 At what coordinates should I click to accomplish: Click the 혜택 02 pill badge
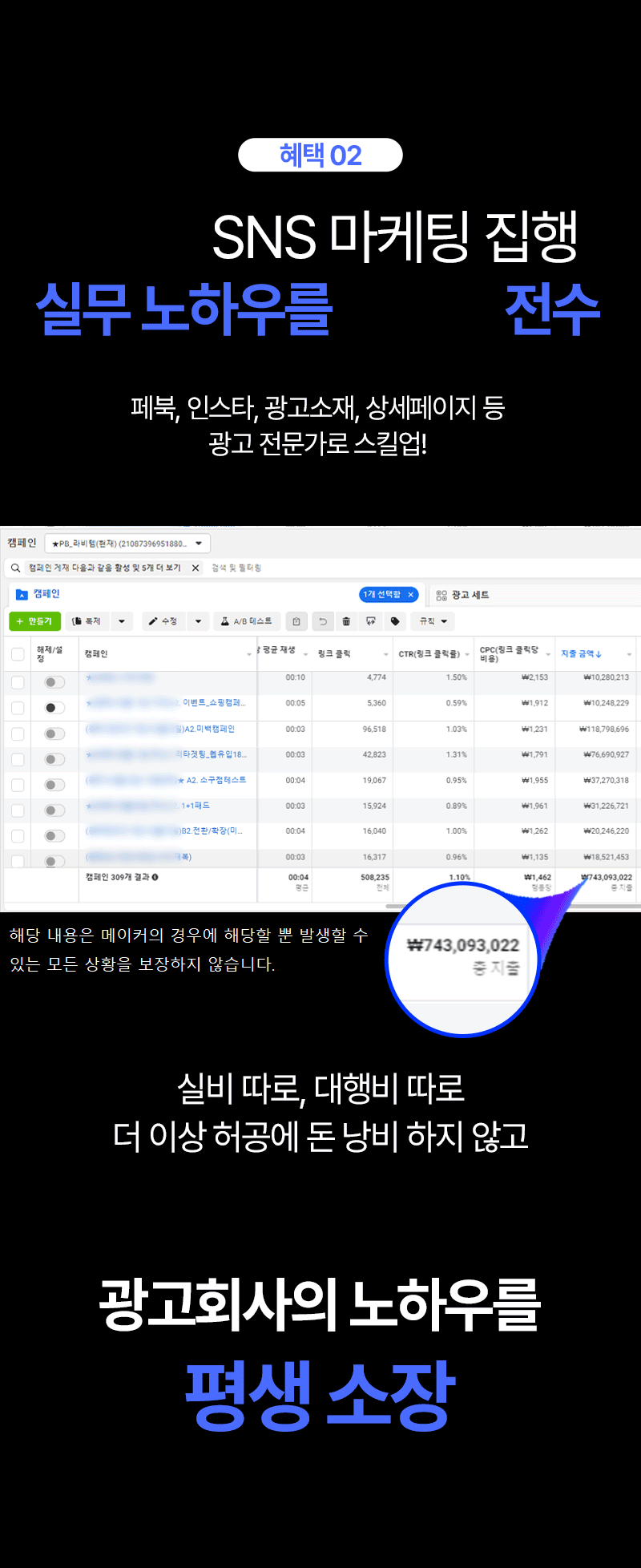tap(320, 155)
